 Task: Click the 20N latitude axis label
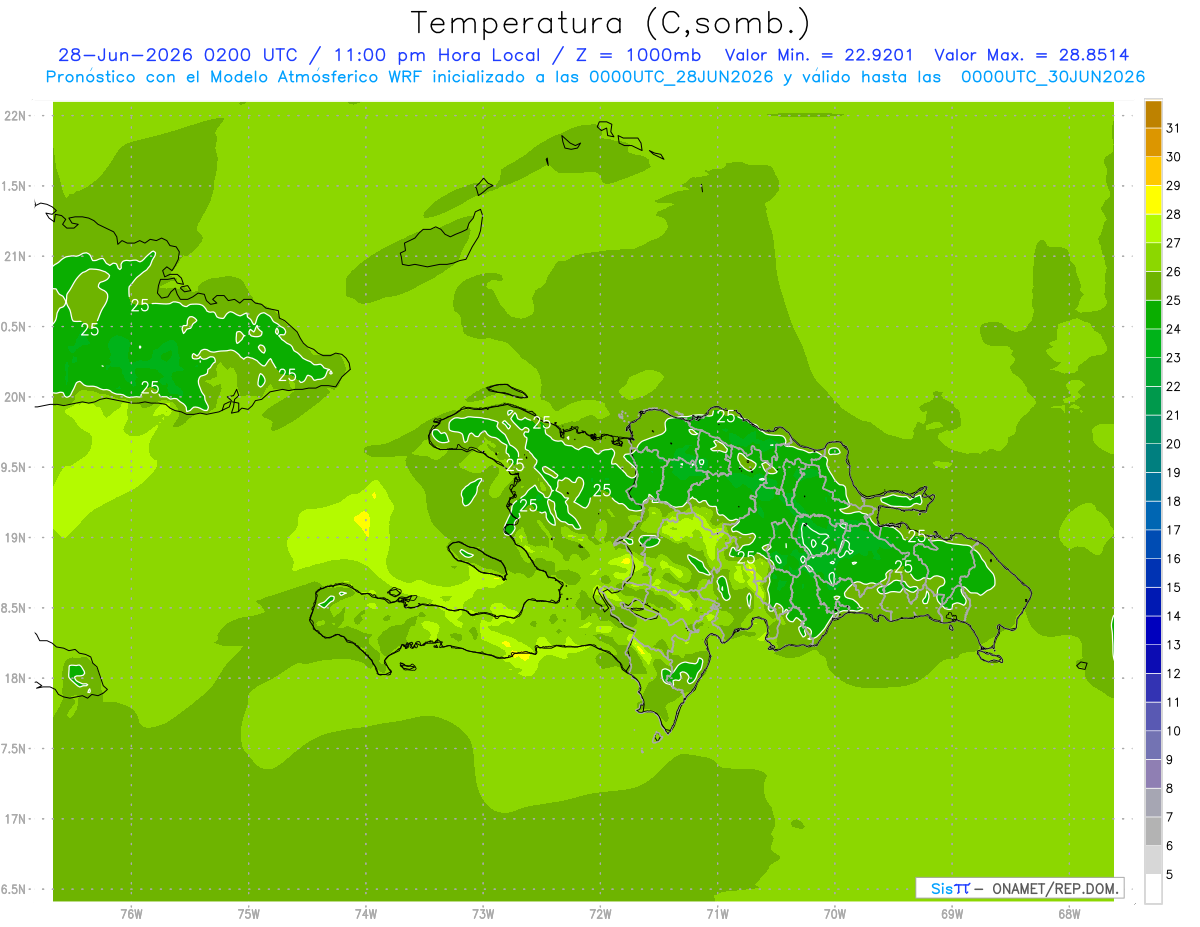point(17,397)
